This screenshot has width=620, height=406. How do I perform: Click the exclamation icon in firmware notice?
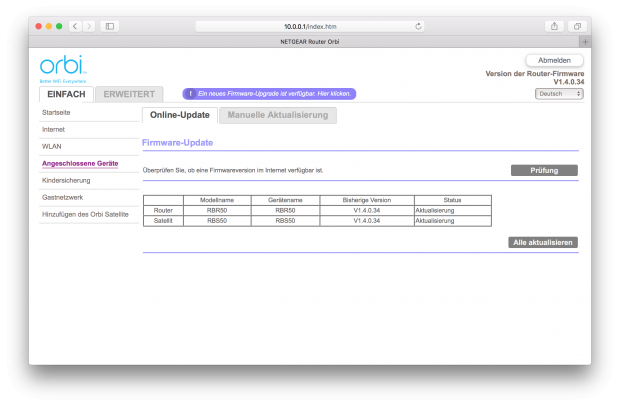click(190, 94)
